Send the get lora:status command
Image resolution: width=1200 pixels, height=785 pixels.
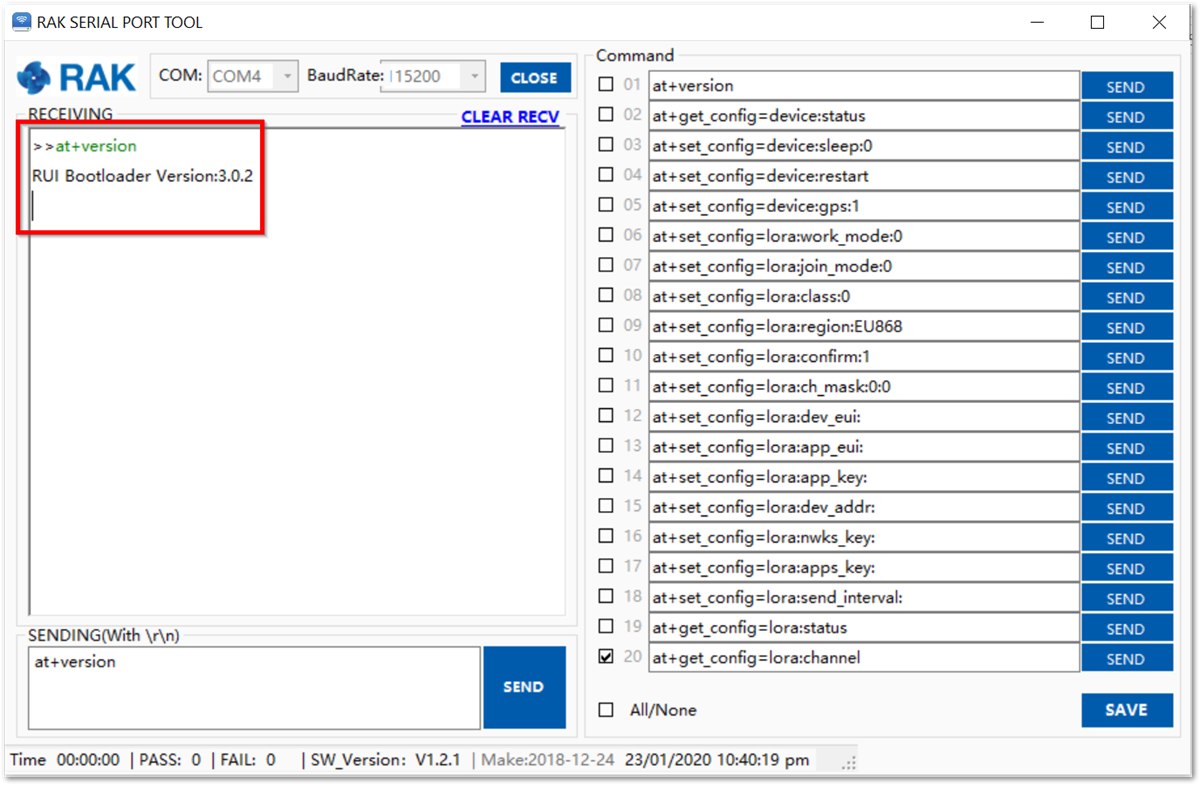(1126, 629)
